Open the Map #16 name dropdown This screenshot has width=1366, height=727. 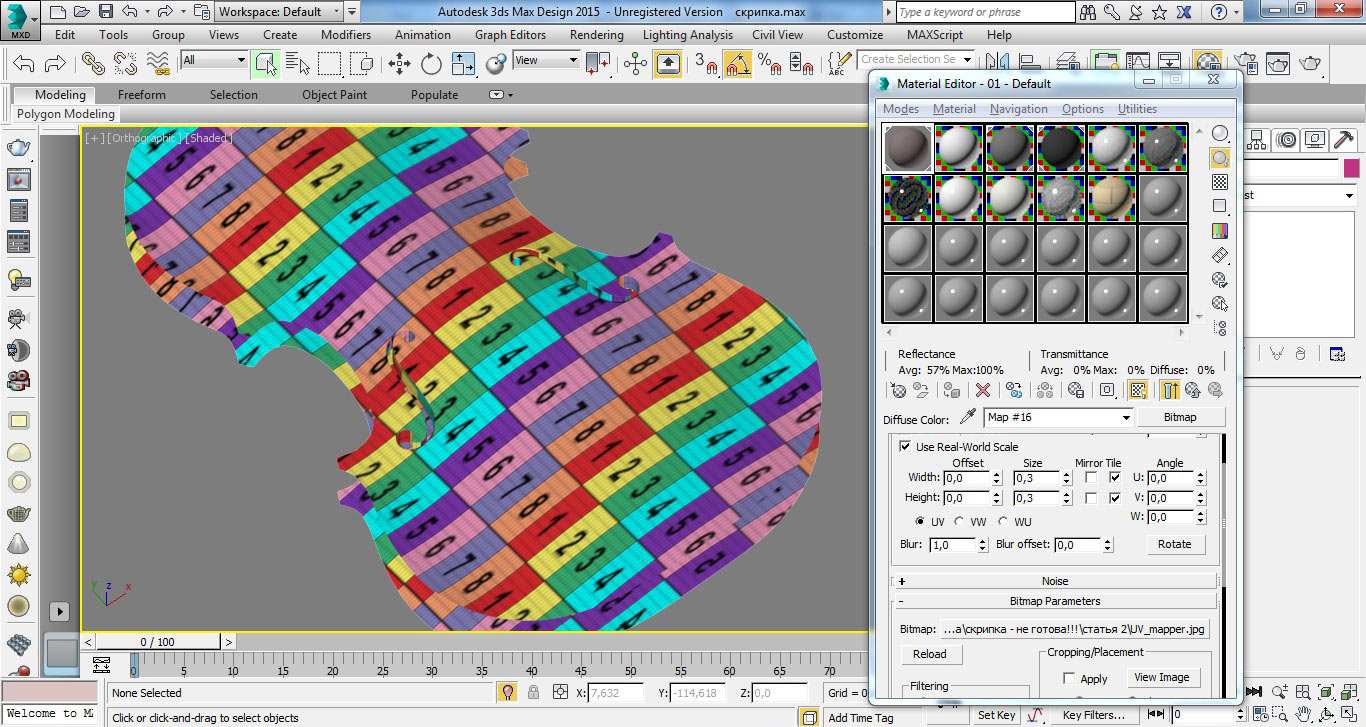pos(1125,417)
